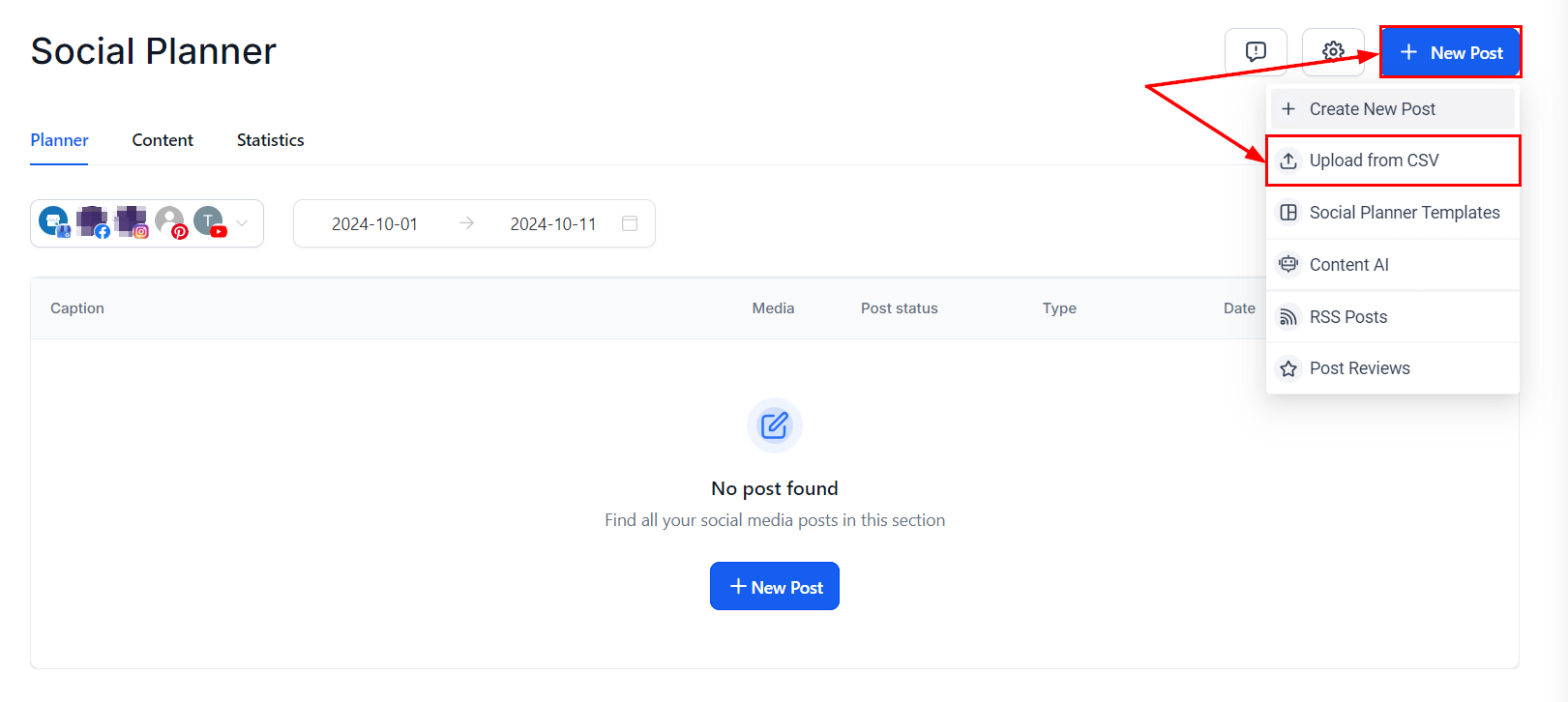1568x702 pixels.
Task: Open the calendar icon in date range
Action: coord(629,223)
